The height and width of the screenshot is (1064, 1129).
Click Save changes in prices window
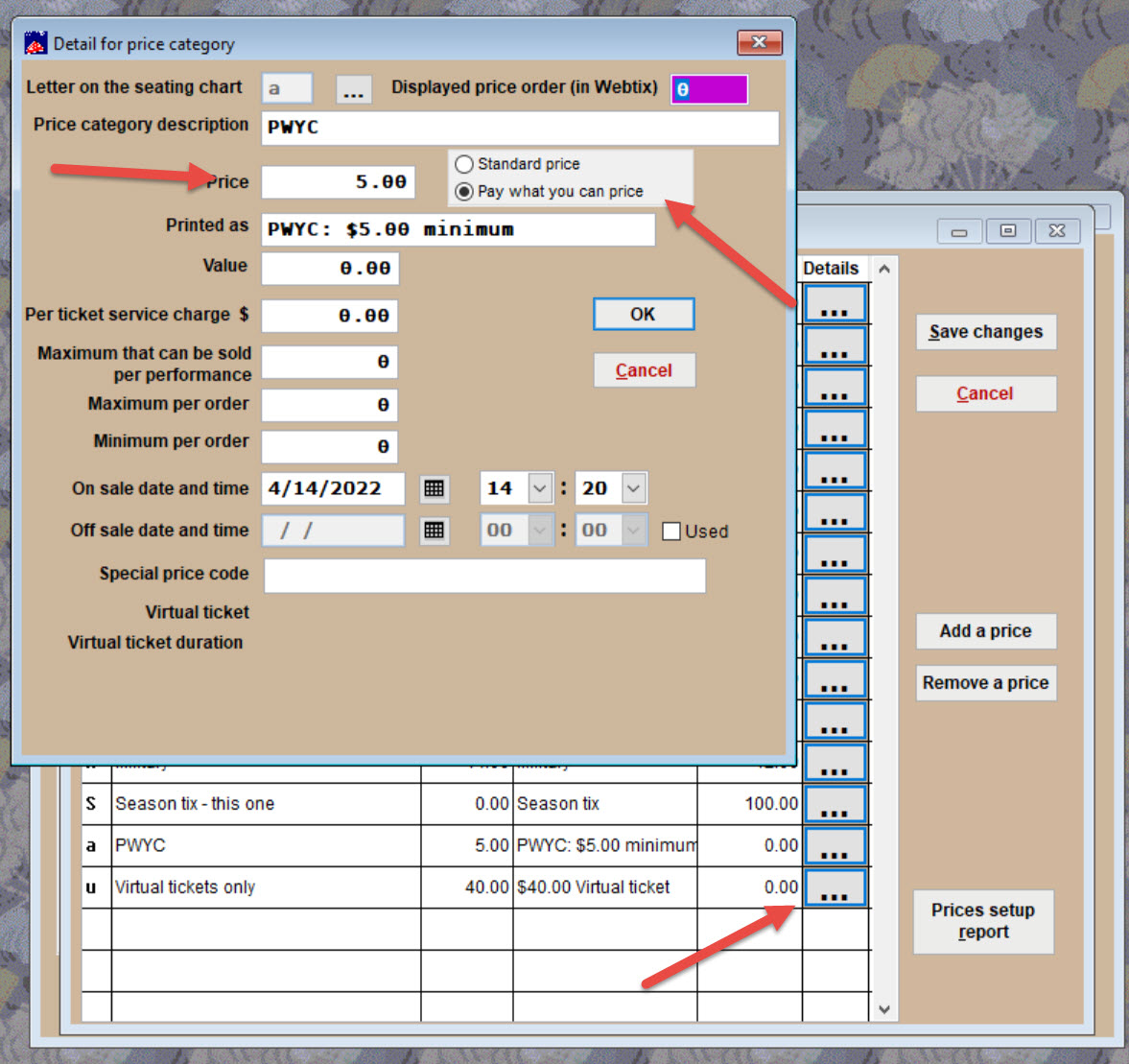pos(986,332)
